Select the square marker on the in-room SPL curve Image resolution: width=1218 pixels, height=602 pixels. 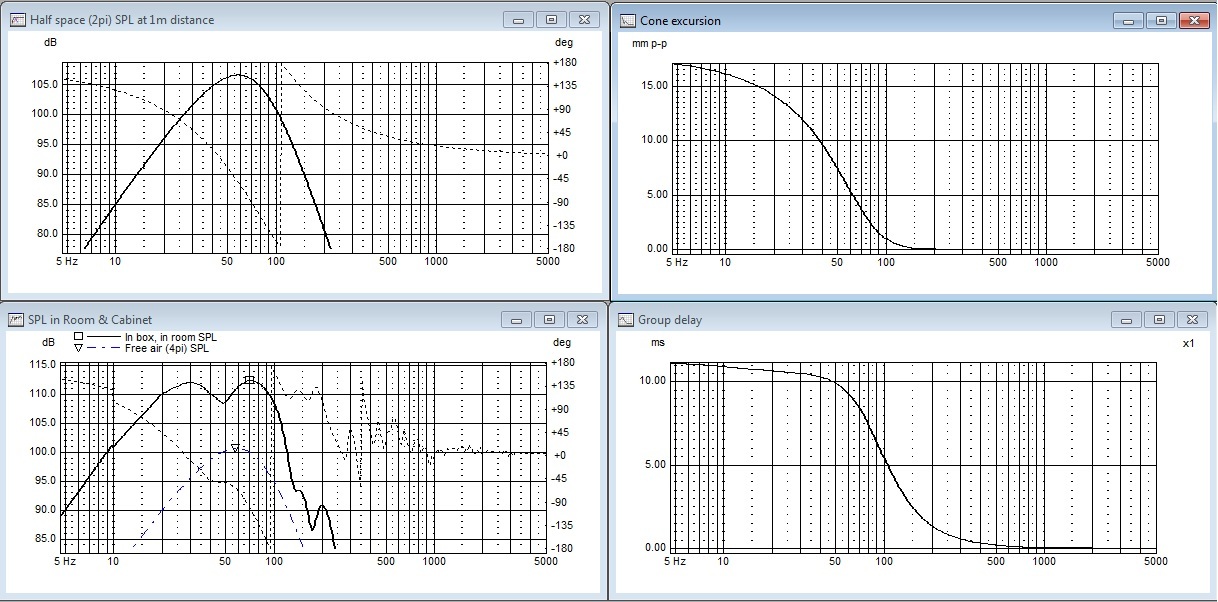[249, 379]
